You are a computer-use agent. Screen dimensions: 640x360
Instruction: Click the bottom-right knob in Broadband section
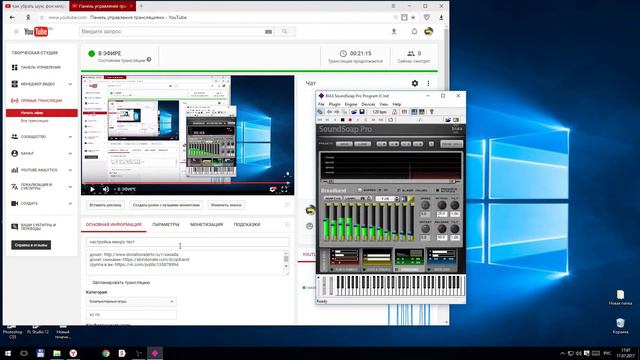click(x=455, y=229)
